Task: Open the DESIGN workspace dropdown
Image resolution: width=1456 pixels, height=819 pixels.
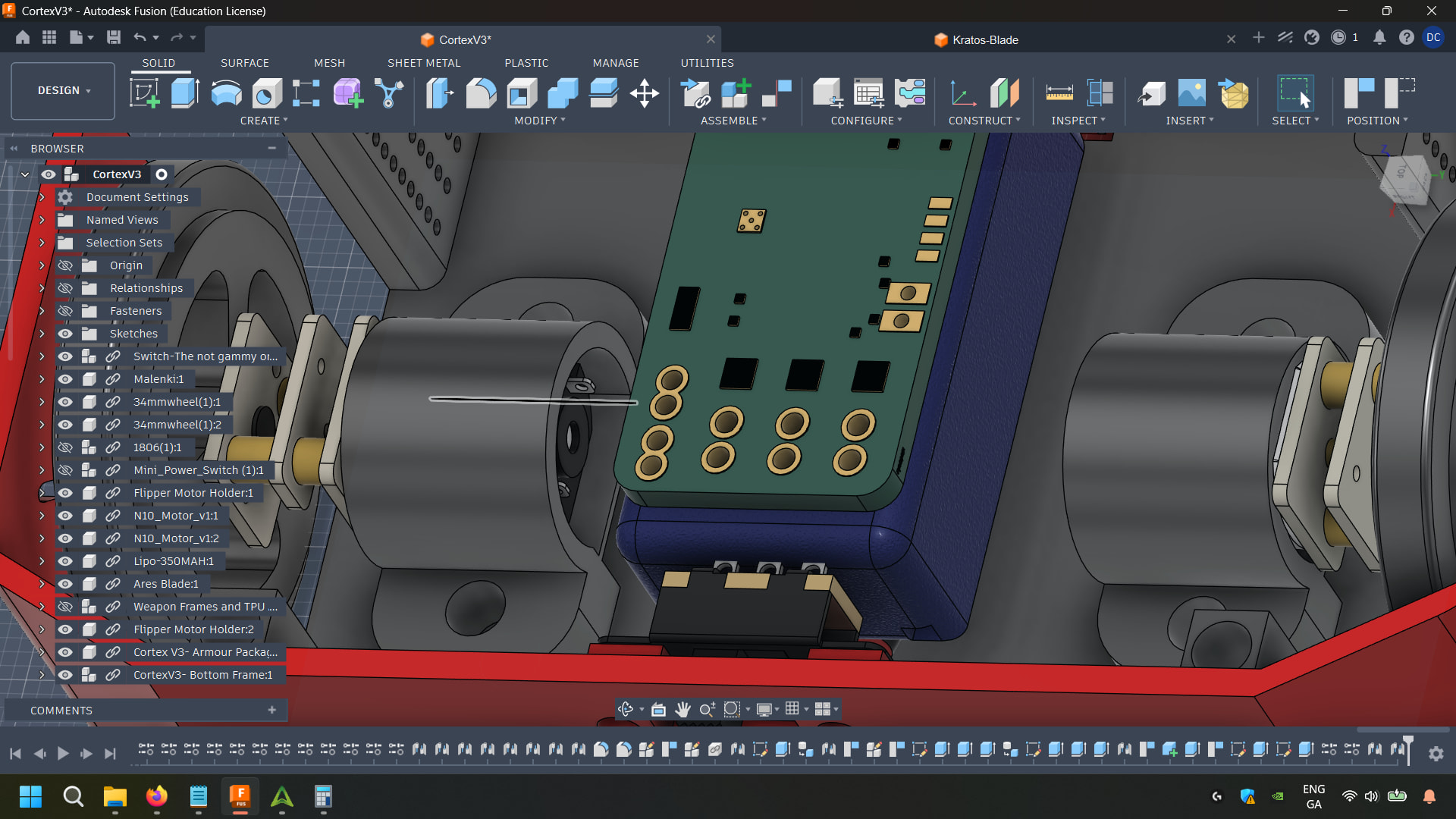Action: point(64,90)
